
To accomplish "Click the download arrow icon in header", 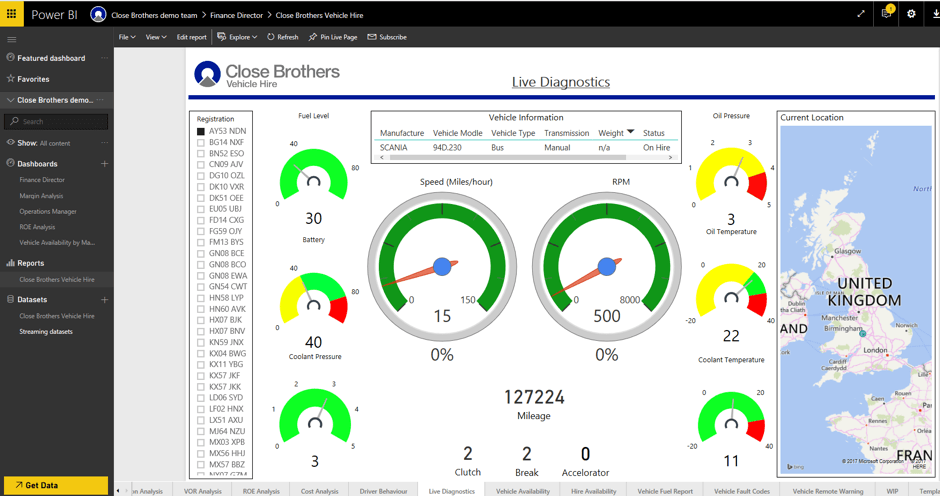I will (x=936, y=14).
